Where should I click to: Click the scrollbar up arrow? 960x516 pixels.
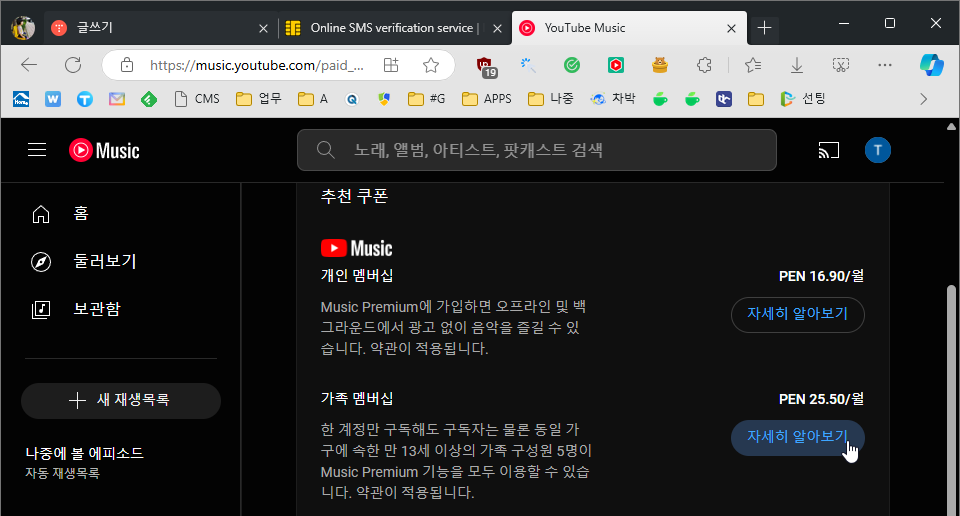[951, 127]
